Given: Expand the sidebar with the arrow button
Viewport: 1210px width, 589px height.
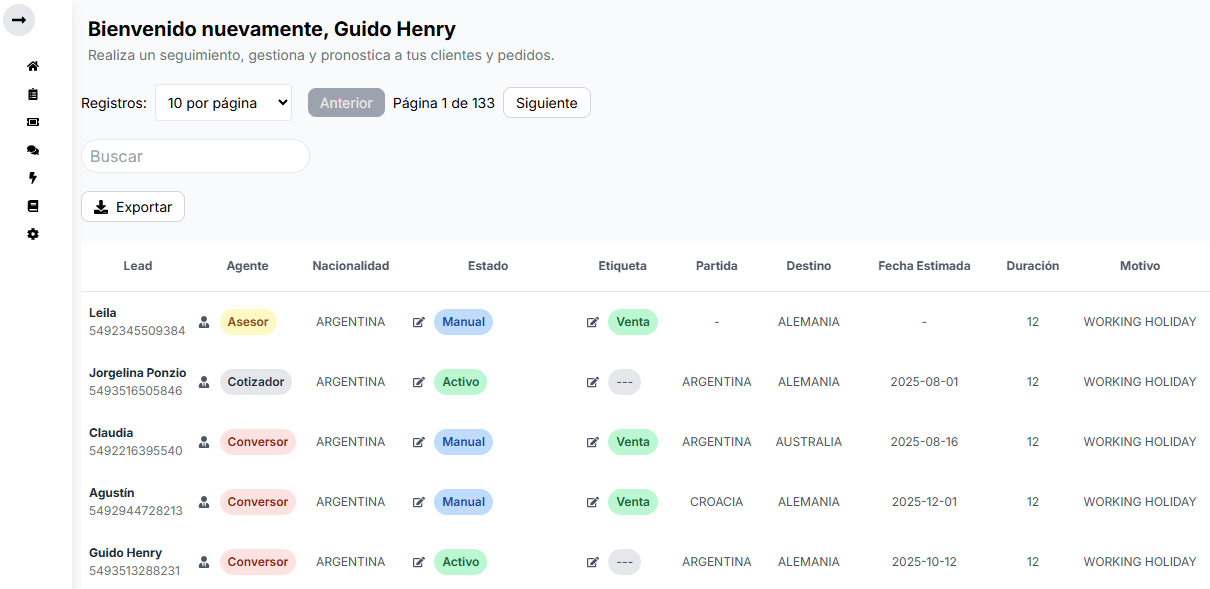Looking at the screenshot, I should coord(19,20).
